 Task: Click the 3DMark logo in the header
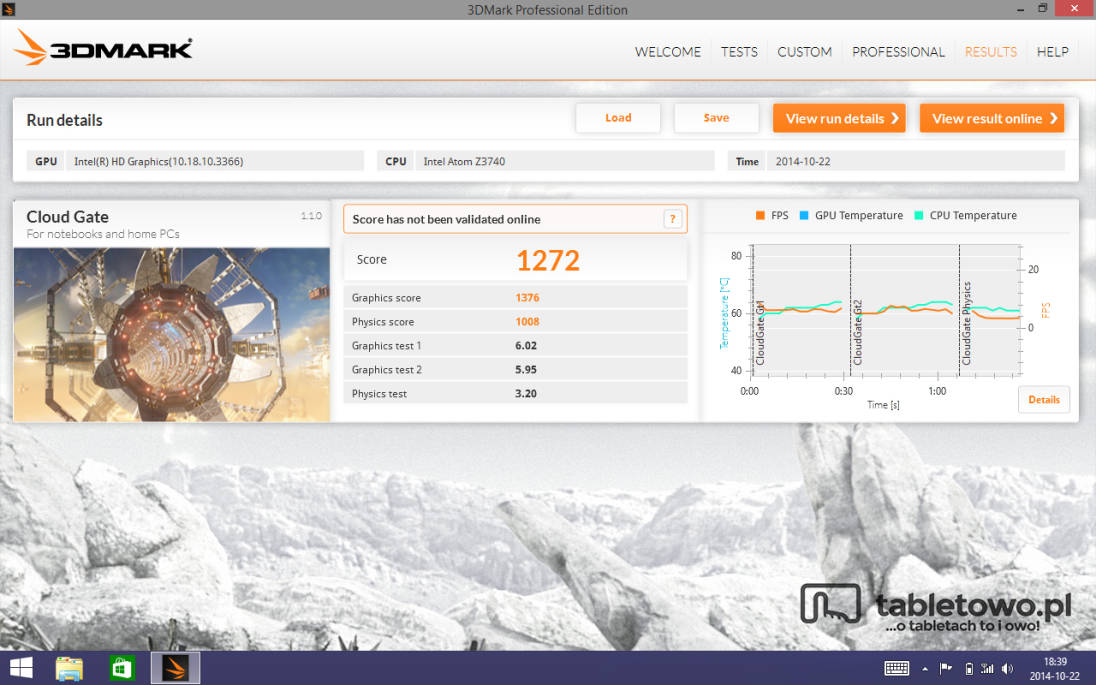click(103, 48)
